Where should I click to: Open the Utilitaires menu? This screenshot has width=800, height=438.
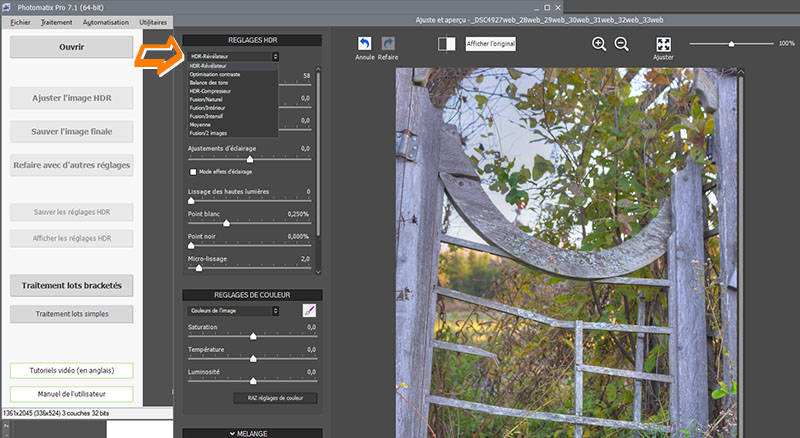[153, 22]
